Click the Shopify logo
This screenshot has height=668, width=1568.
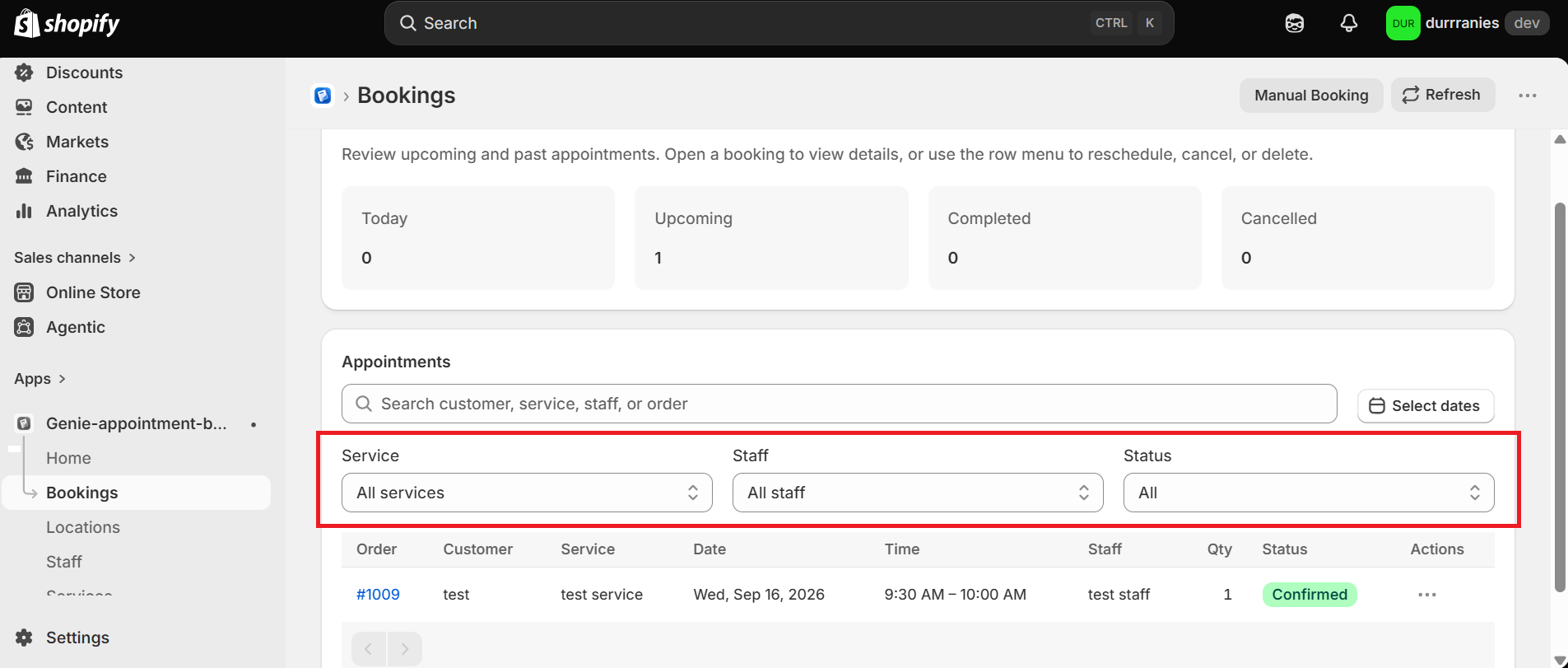click(x=67, y=23)
